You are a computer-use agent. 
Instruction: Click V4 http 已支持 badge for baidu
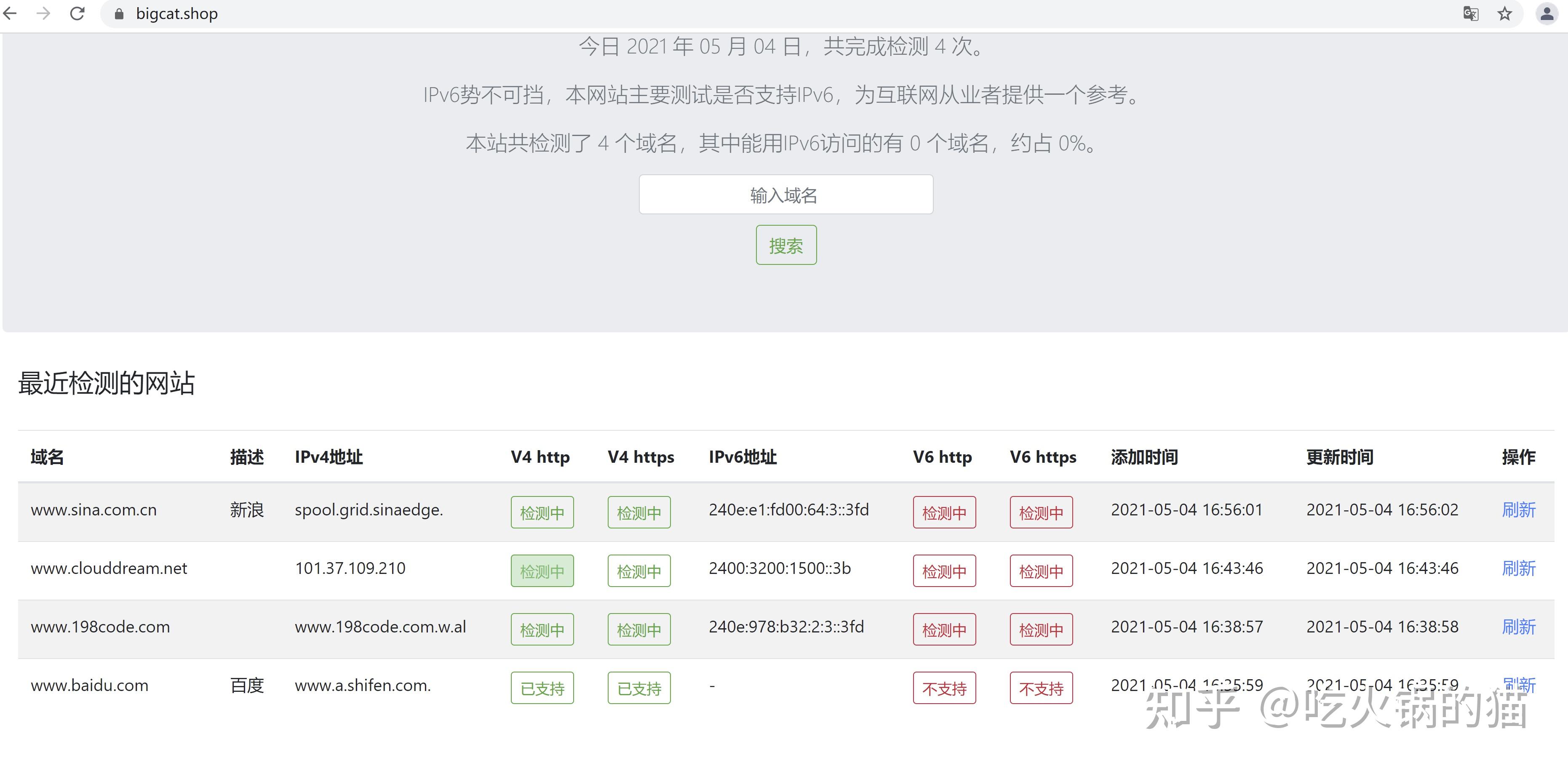(542, 688)
